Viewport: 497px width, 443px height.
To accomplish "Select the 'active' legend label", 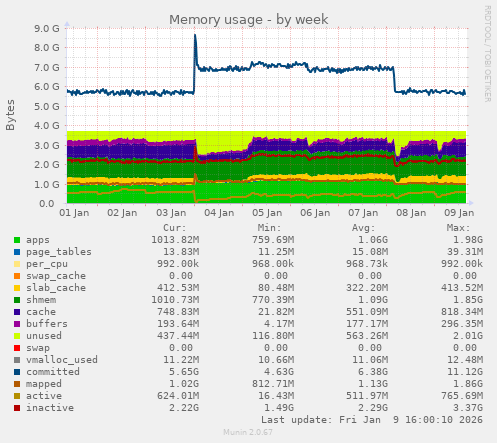I will tap(44, 396).
